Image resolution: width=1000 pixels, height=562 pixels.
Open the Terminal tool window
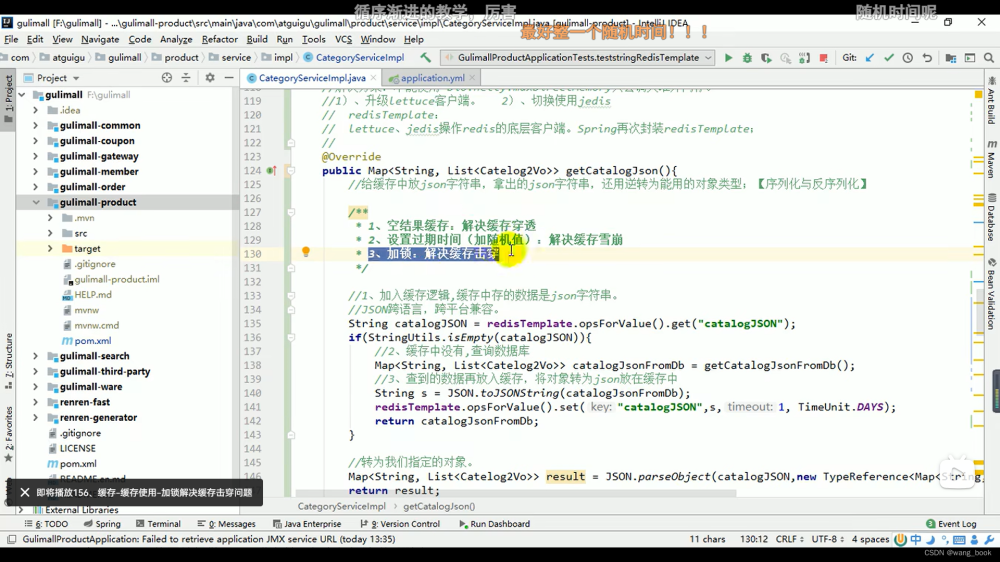pyautogui.click(x=158, y=524)
